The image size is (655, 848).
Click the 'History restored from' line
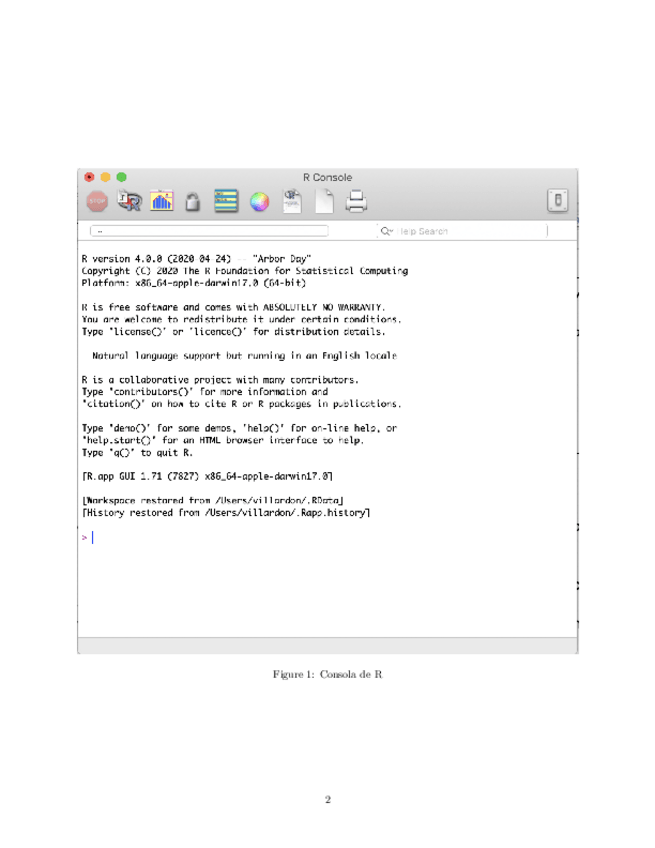[x=226, y=513]
